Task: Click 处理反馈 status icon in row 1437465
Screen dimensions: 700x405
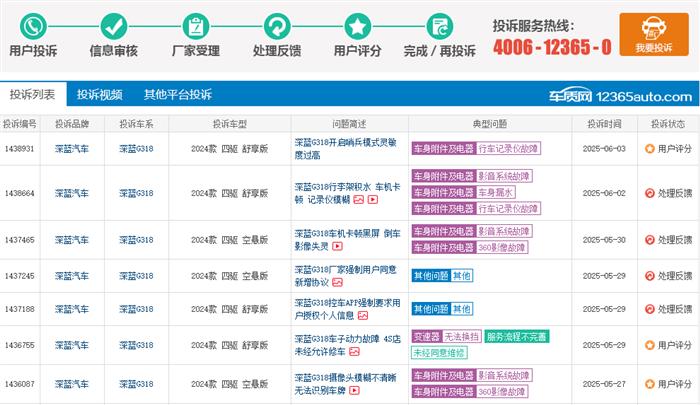Action: 650,240
